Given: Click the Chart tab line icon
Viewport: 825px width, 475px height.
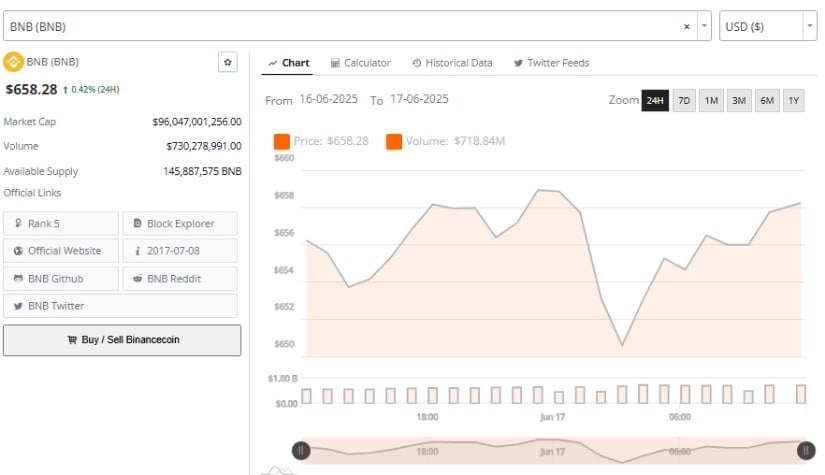Looking at the screenshot, I should [x=273, y=63].
